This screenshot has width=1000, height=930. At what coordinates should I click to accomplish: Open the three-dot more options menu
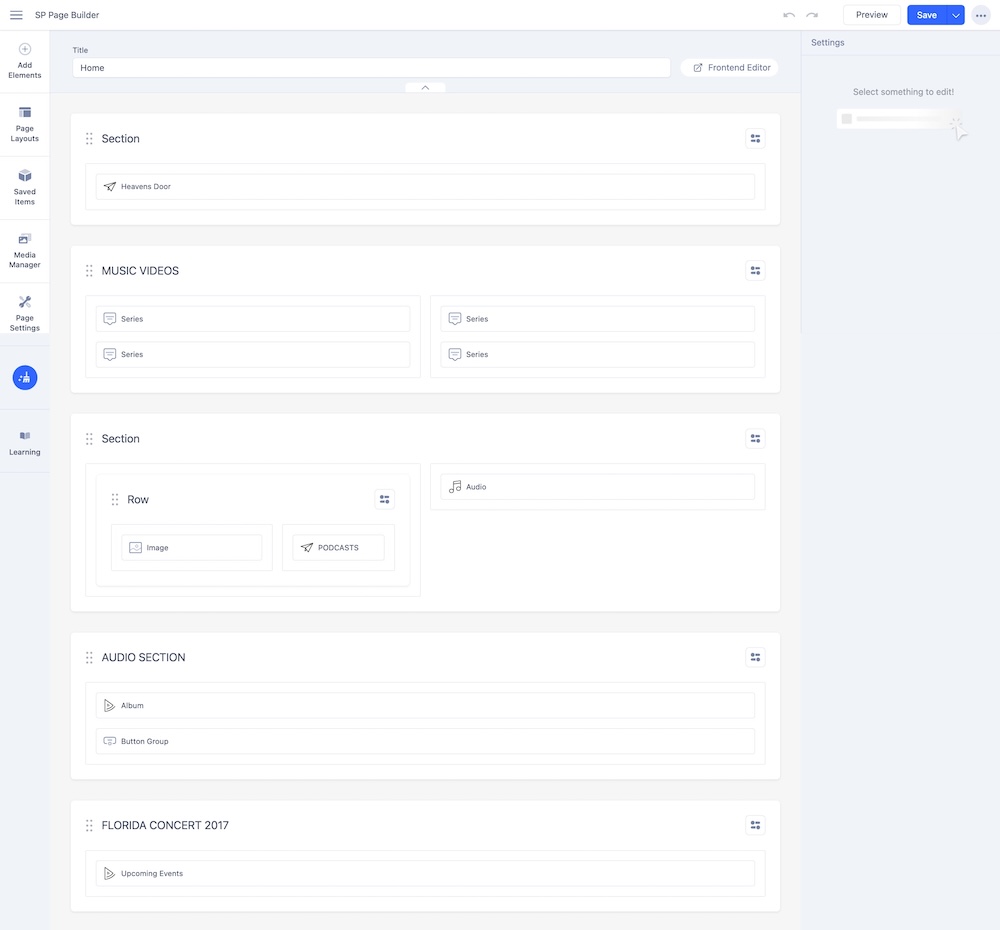981,15
